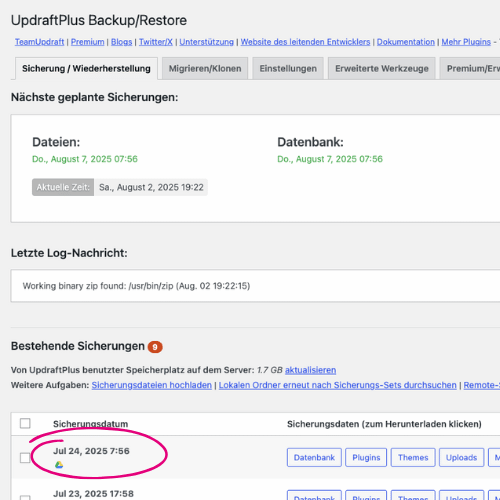Download Themes of Jul 24, 2025 backup
500x500 pixels.
coord(413,458)
